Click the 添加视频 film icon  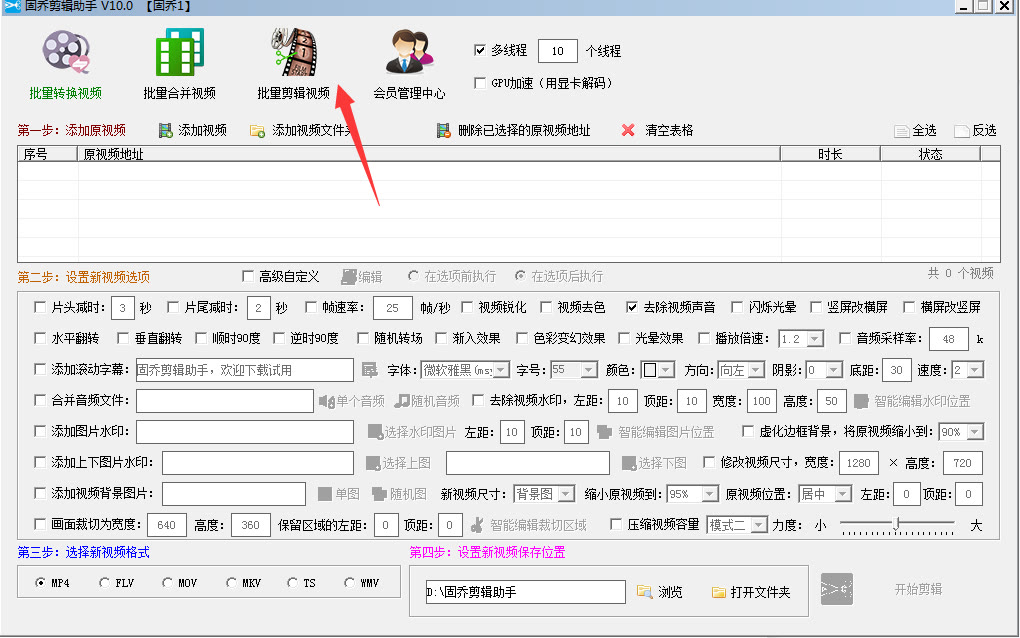(166, 131)
